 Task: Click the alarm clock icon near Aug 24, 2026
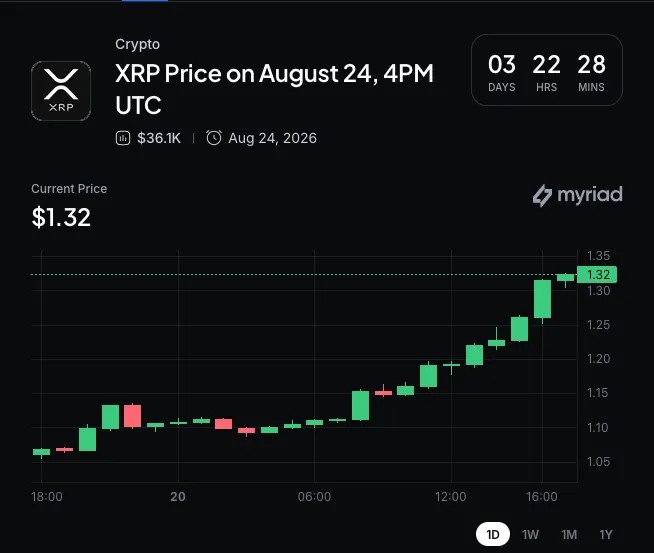(x=214, y=138)
